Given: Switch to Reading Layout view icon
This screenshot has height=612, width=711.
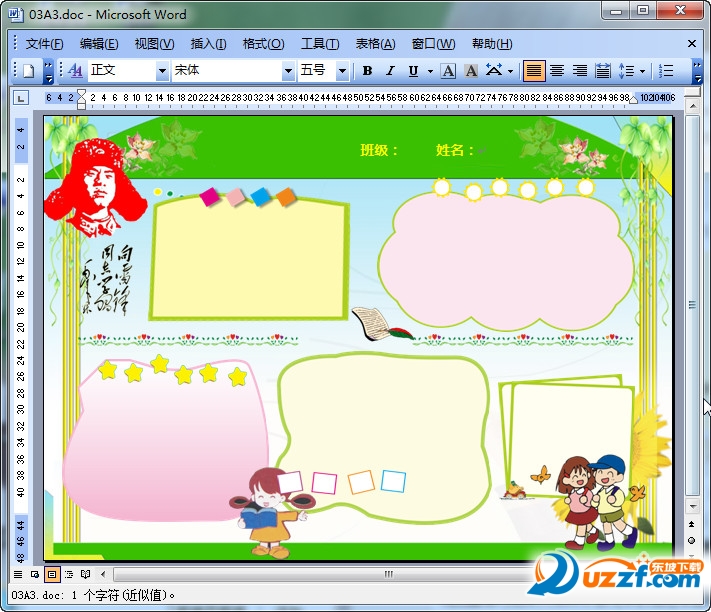Looking at the screenshot, I should pos(85,575).
